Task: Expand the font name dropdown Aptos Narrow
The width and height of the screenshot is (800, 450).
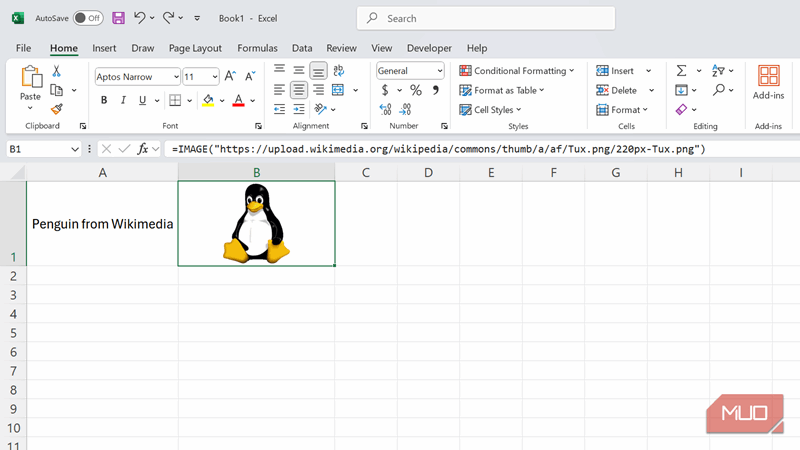Action: 176,76
